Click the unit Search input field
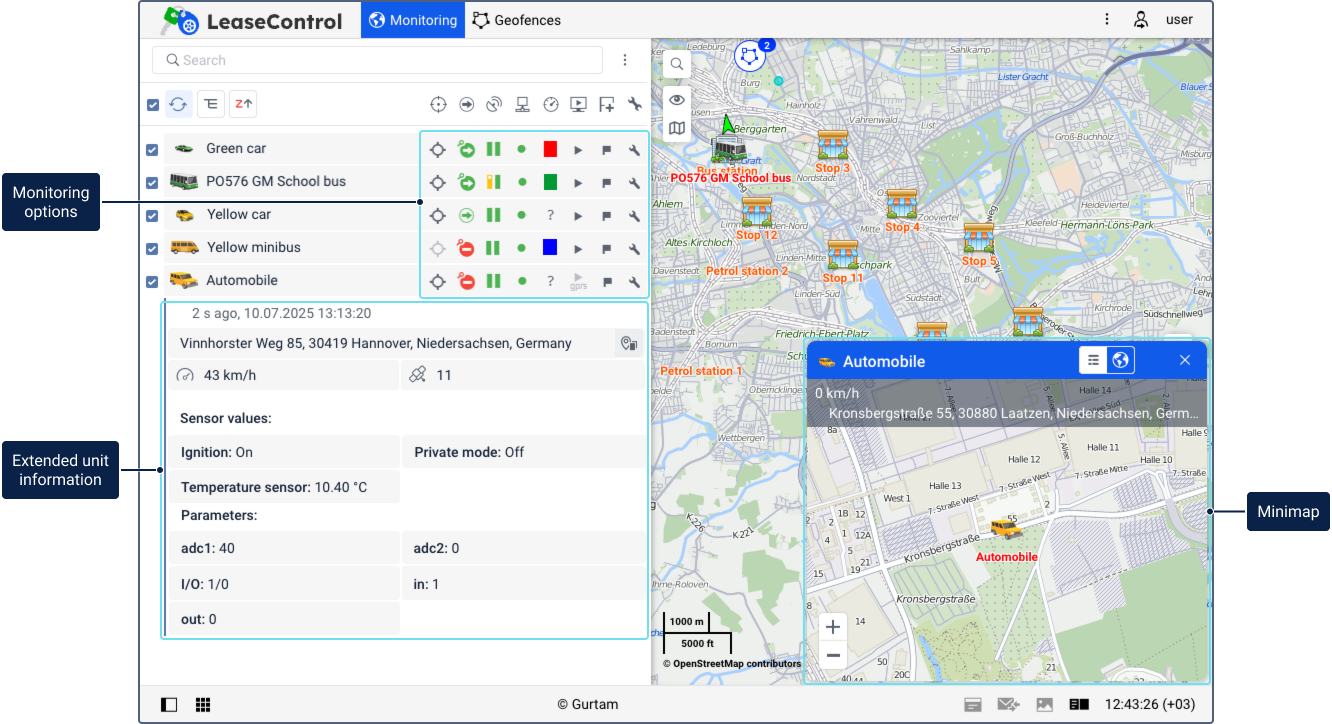 pos(380,60)
